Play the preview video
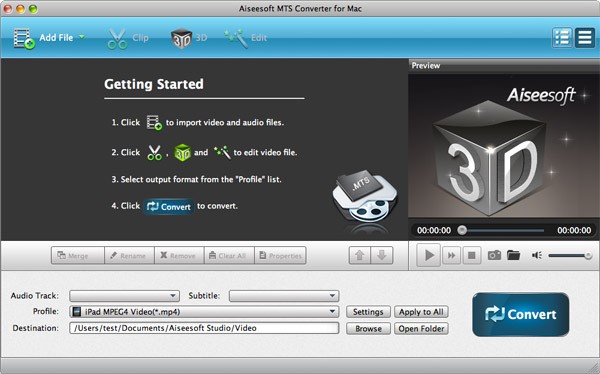The image size is (600, 374). coord(429,255)
